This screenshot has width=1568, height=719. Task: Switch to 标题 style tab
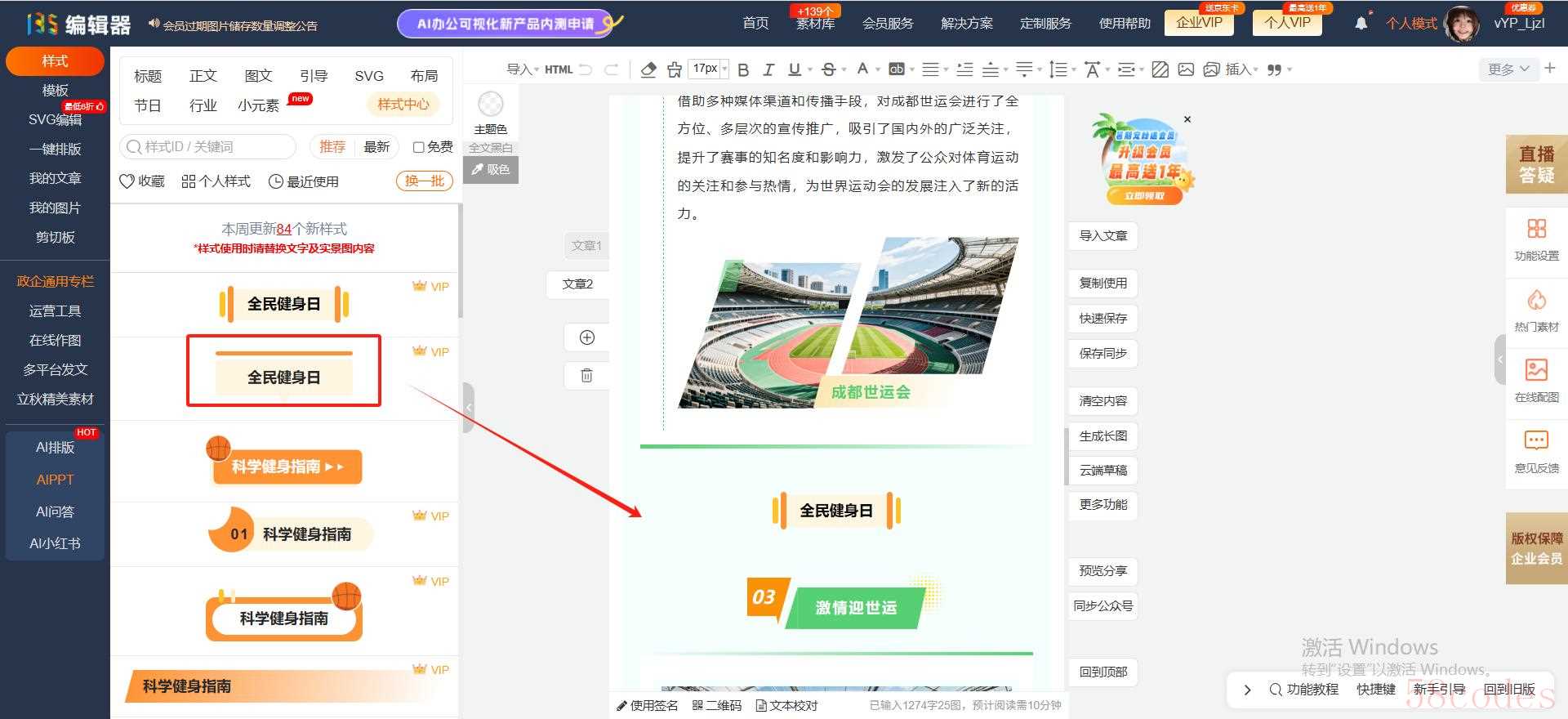(x=148, y=76)
